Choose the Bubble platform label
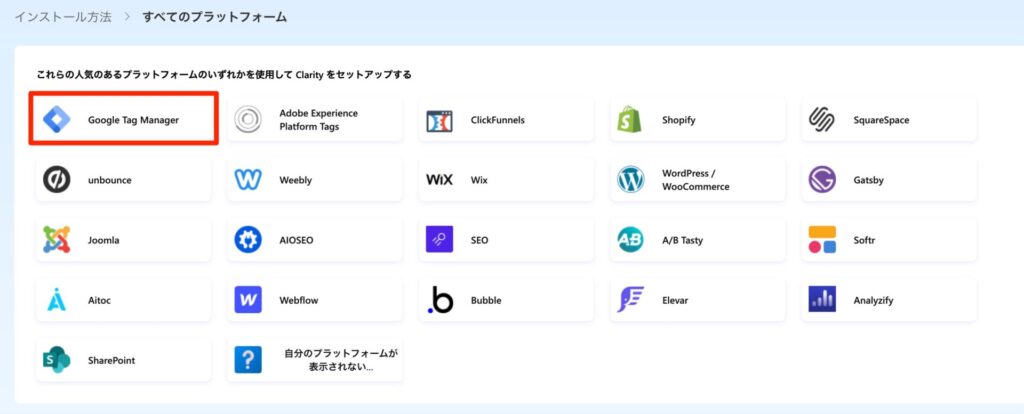This screenshot has height=414, width=1024. (486, 300)
